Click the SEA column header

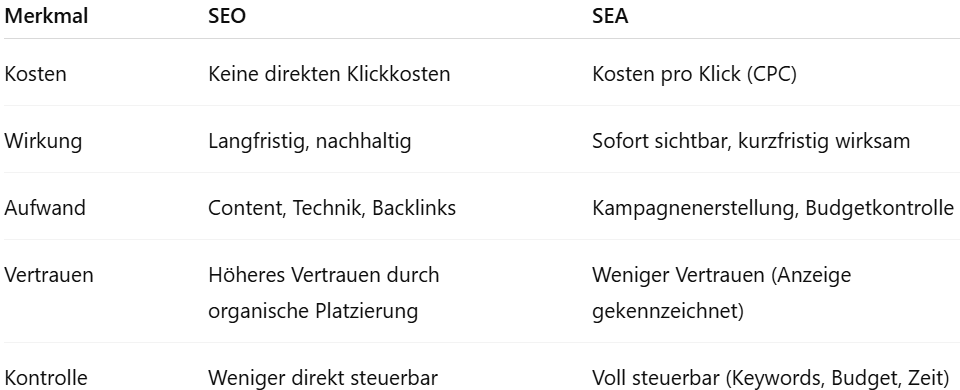610,17
